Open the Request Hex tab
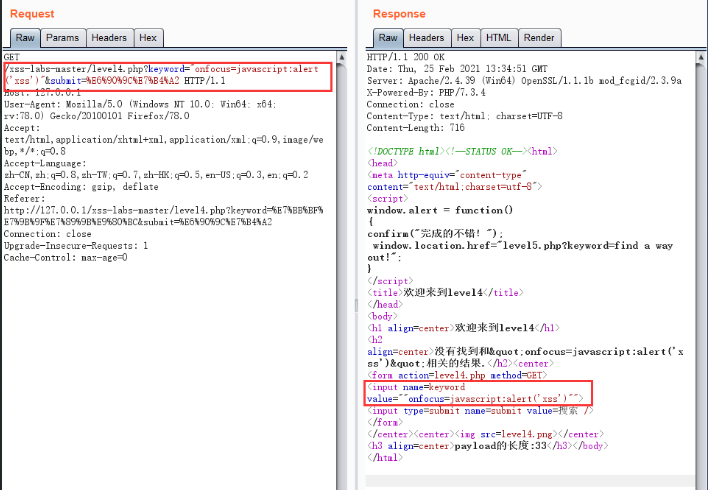Viewport: 710px width, 490px height. coord(148,38)
